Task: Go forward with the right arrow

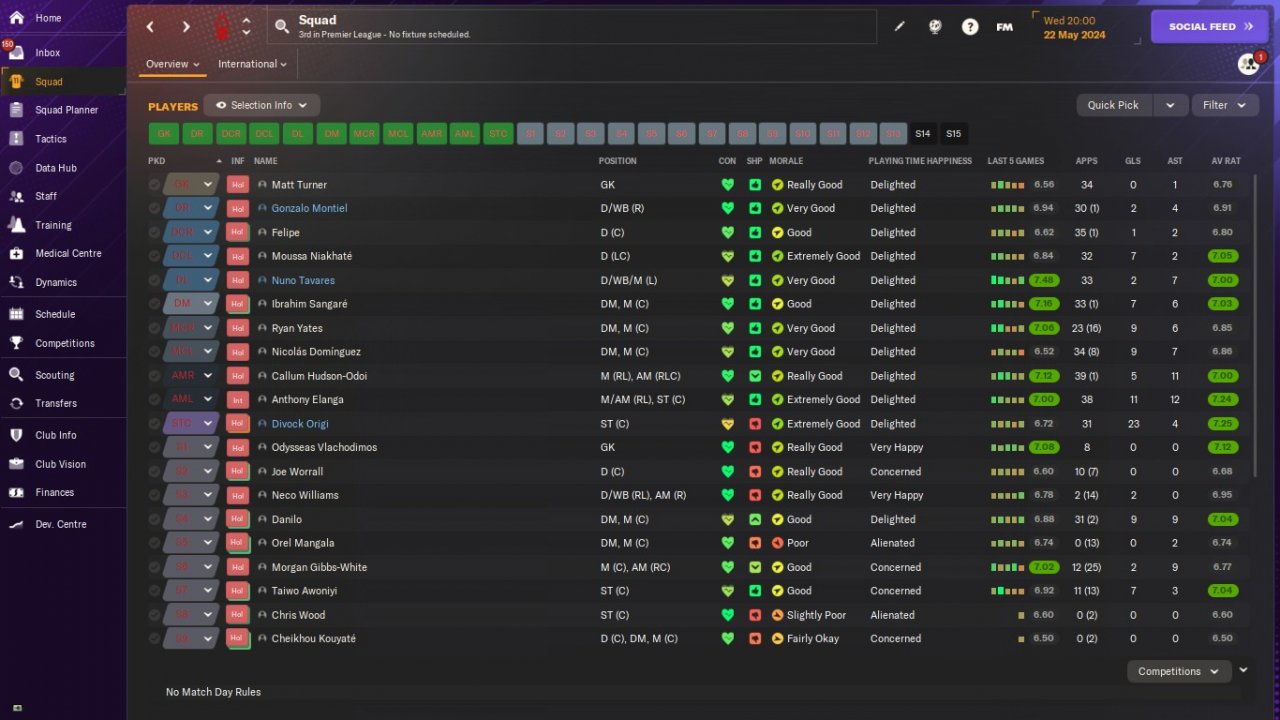Action: pyautogui.click(x=186, y=27)
